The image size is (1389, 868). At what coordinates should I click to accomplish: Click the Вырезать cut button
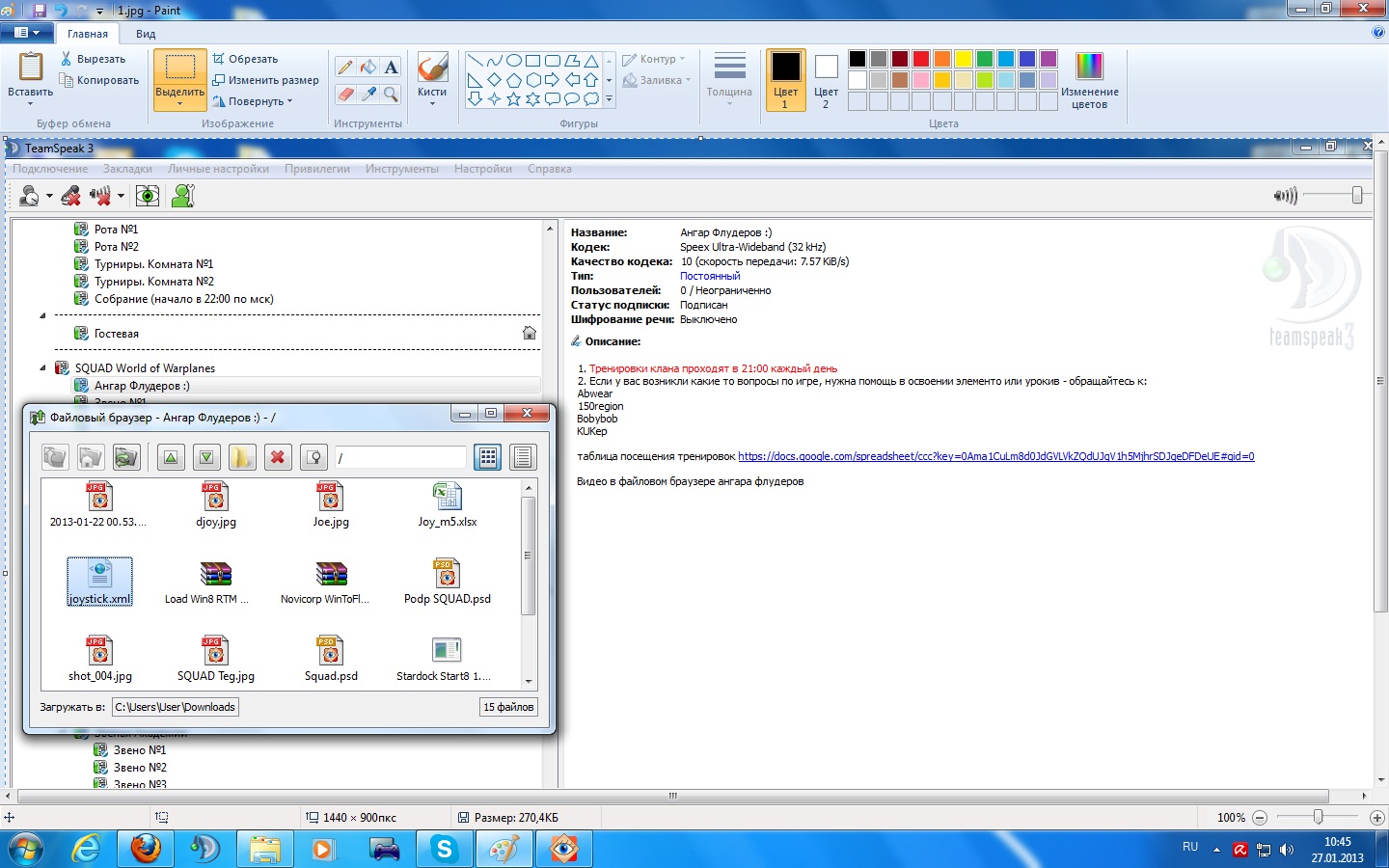point(93,59)
